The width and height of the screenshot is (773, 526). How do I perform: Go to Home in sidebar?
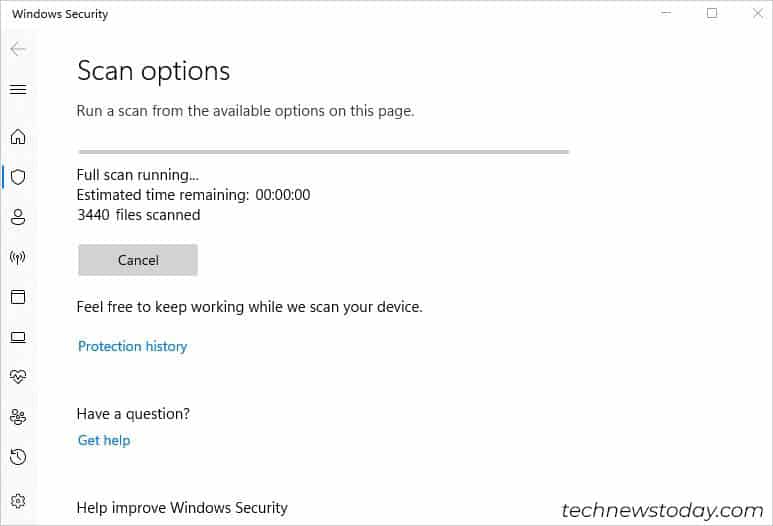(18, 137)
